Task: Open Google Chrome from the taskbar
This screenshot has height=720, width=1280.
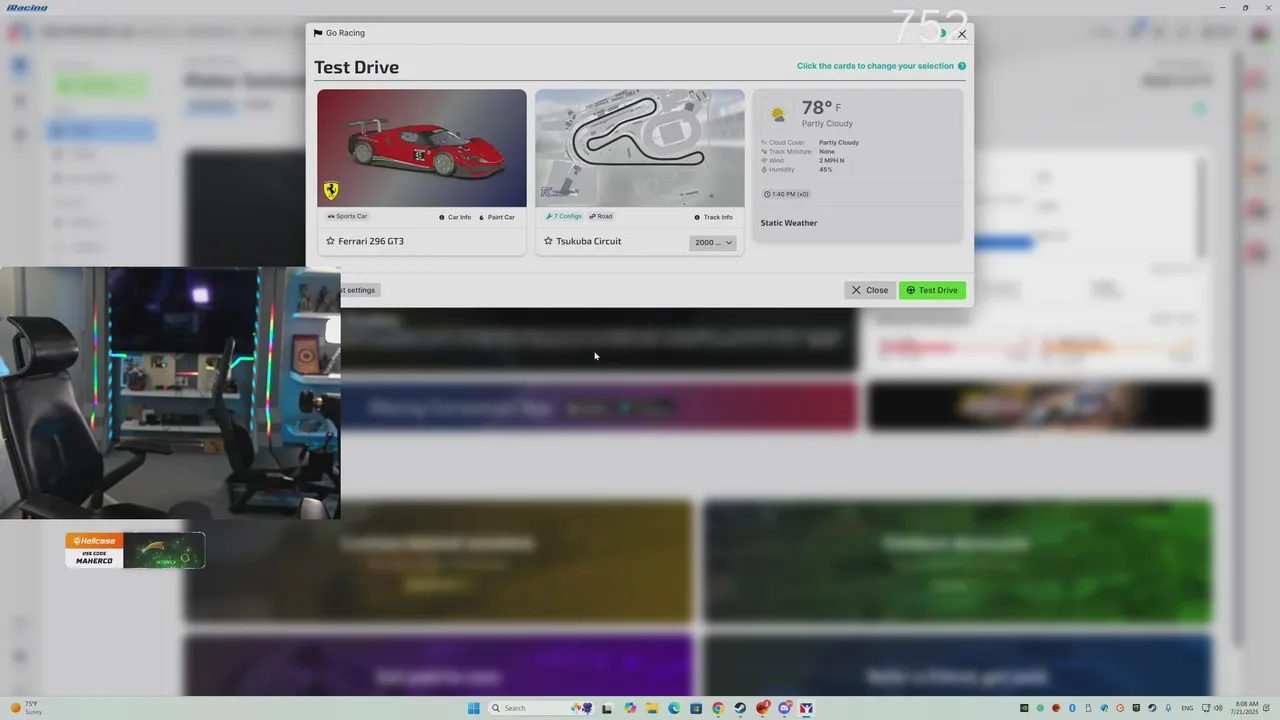Action: pyautogui.click(x=718, y=708)
